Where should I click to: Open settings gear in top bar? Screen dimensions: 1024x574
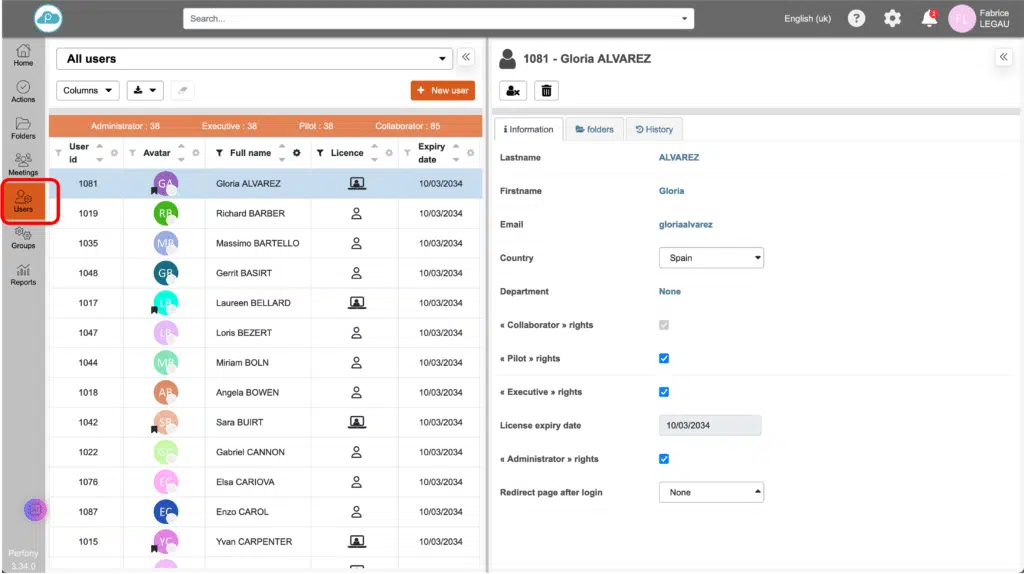click(x=892, y=18)
